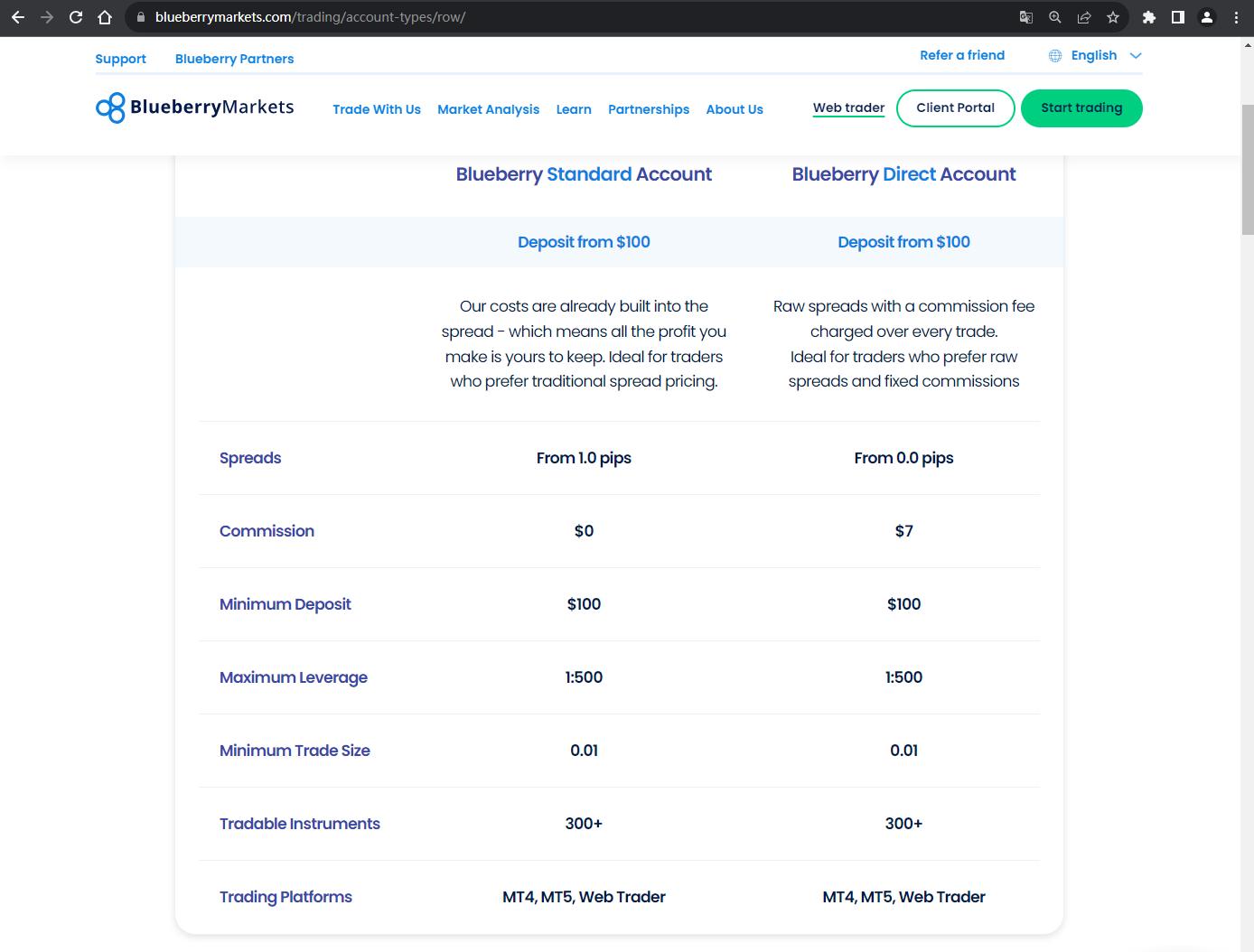Viewport: 1254px width, 952px height.
Task: Click the zoom magnifier icon in address bar
Action: point(1055,17)
